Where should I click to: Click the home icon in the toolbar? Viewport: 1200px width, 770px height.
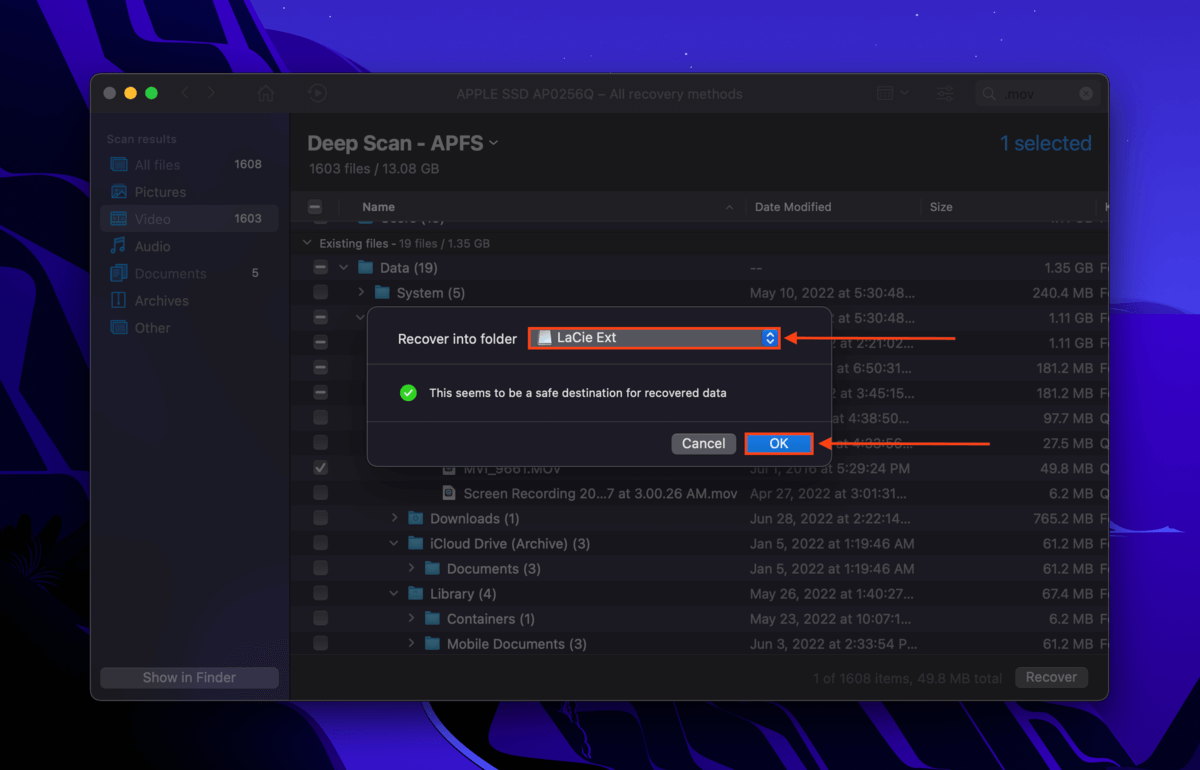(x=266, y=94)
